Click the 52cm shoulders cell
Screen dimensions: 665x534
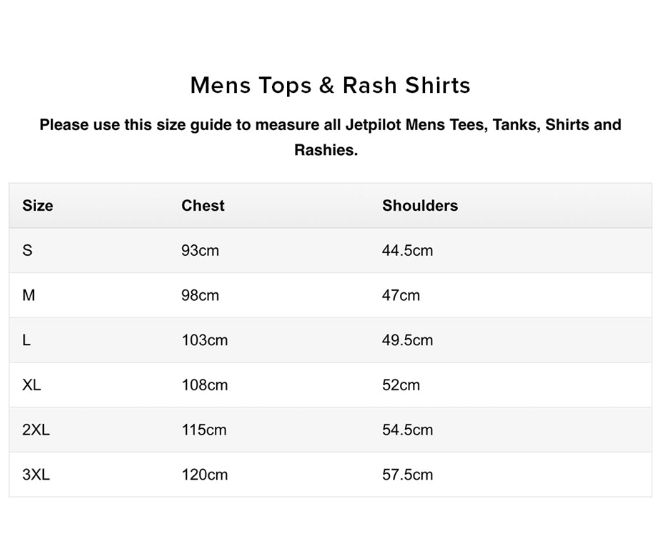pos(401,385)
